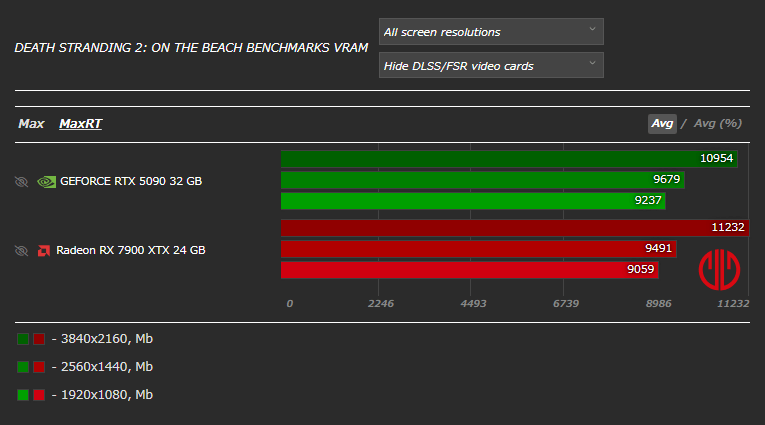Click dark red 3840x2160 legend swatch

pos(39,339)
